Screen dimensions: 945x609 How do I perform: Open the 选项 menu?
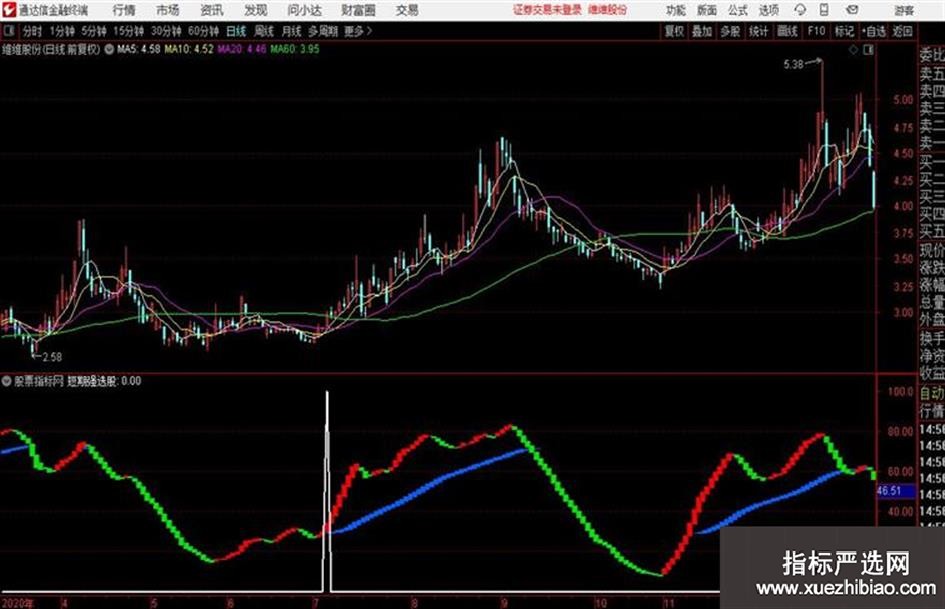pos(768,10)
